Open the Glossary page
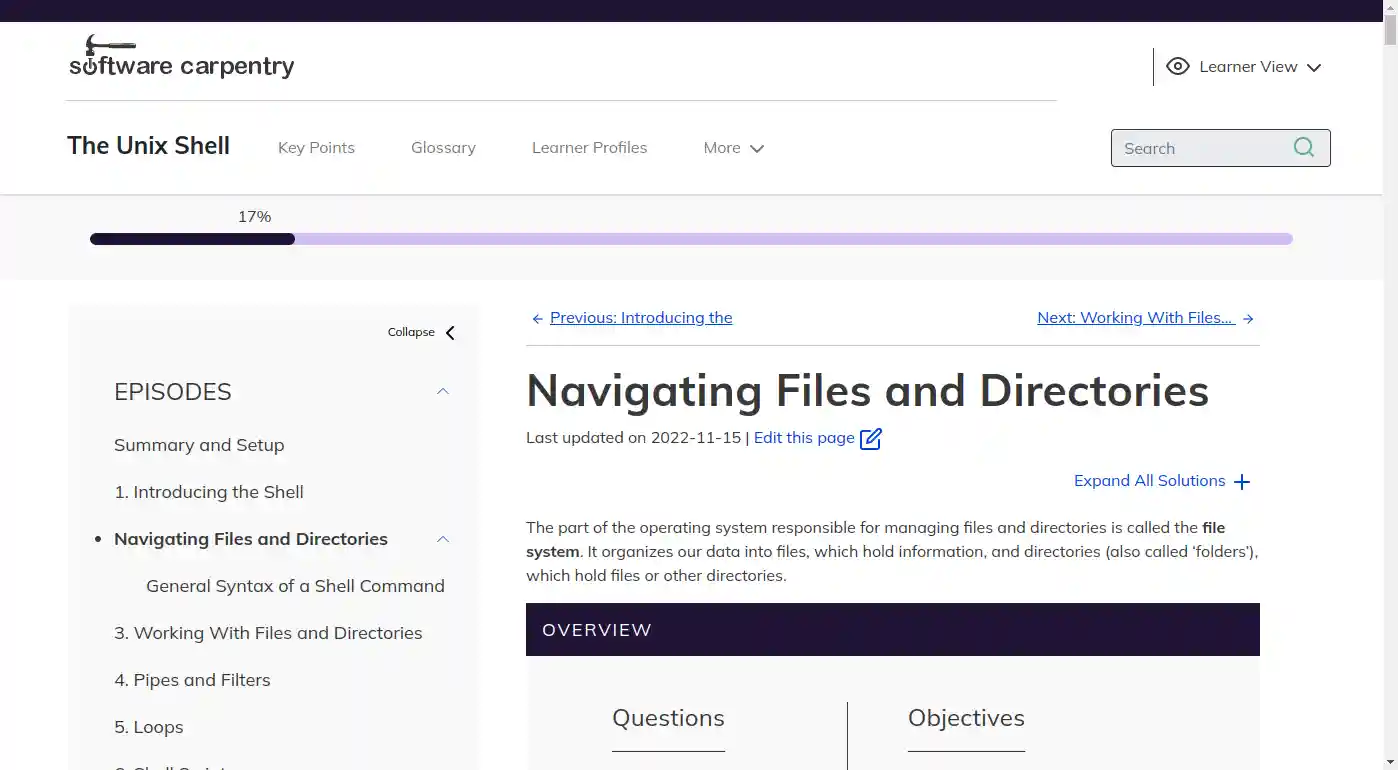Image resolution: width=1398 pixels, height=770 pixels. pos(443,147)
